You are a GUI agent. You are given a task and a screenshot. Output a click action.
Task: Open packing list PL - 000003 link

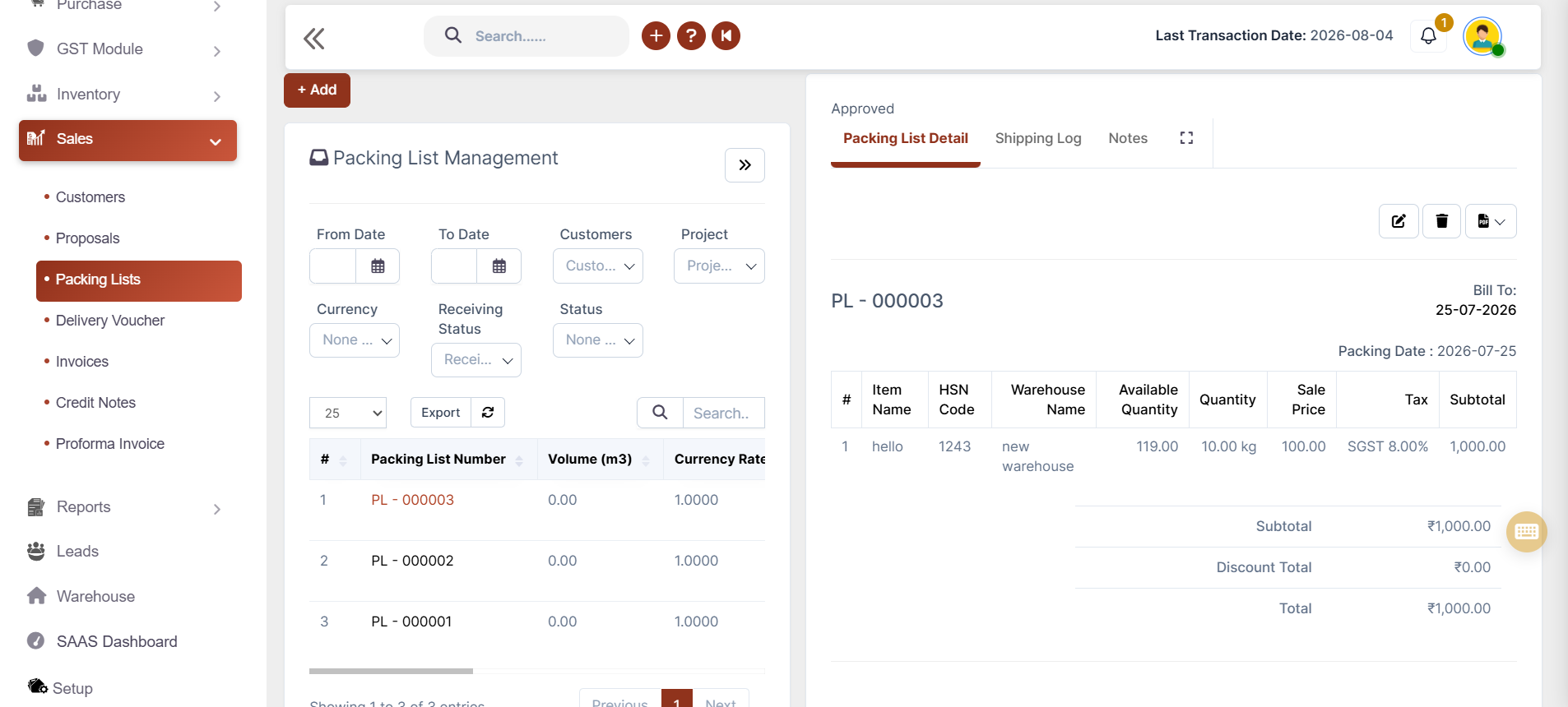click(x=412, y=500)
